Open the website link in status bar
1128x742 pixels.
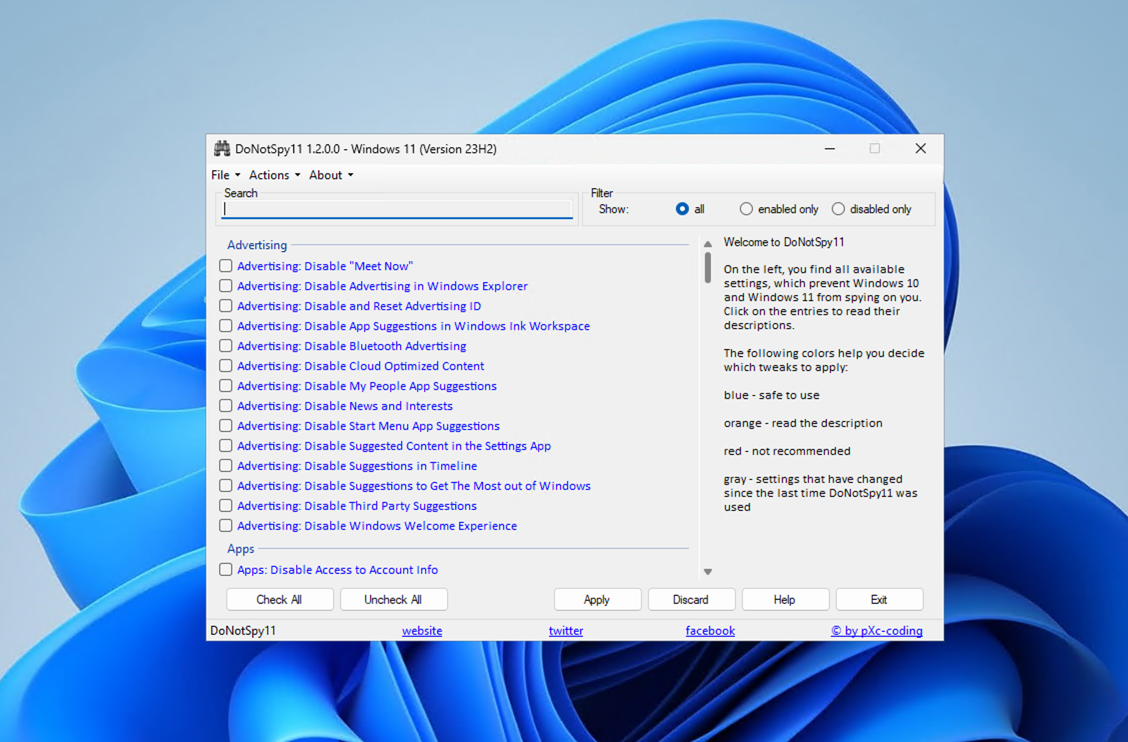click(x=422, y=630)
